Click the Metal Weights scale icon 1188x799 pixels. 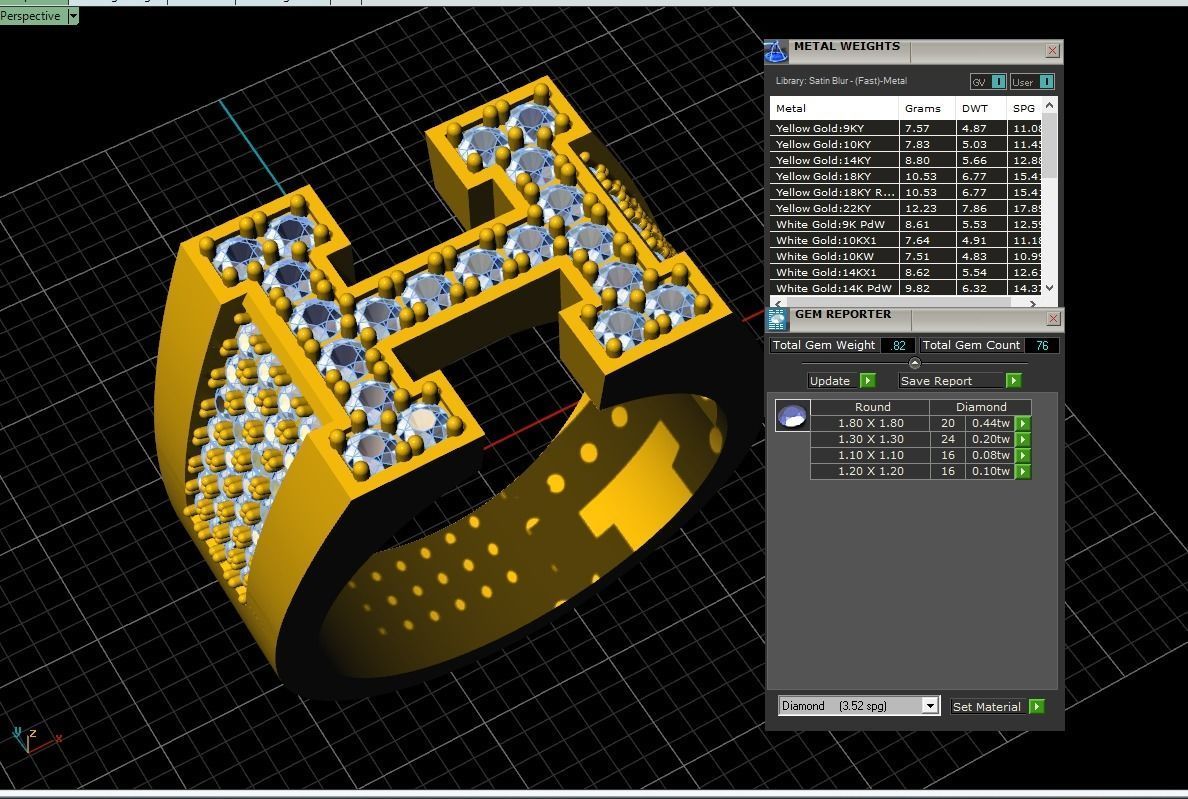[x=776, y=51]
